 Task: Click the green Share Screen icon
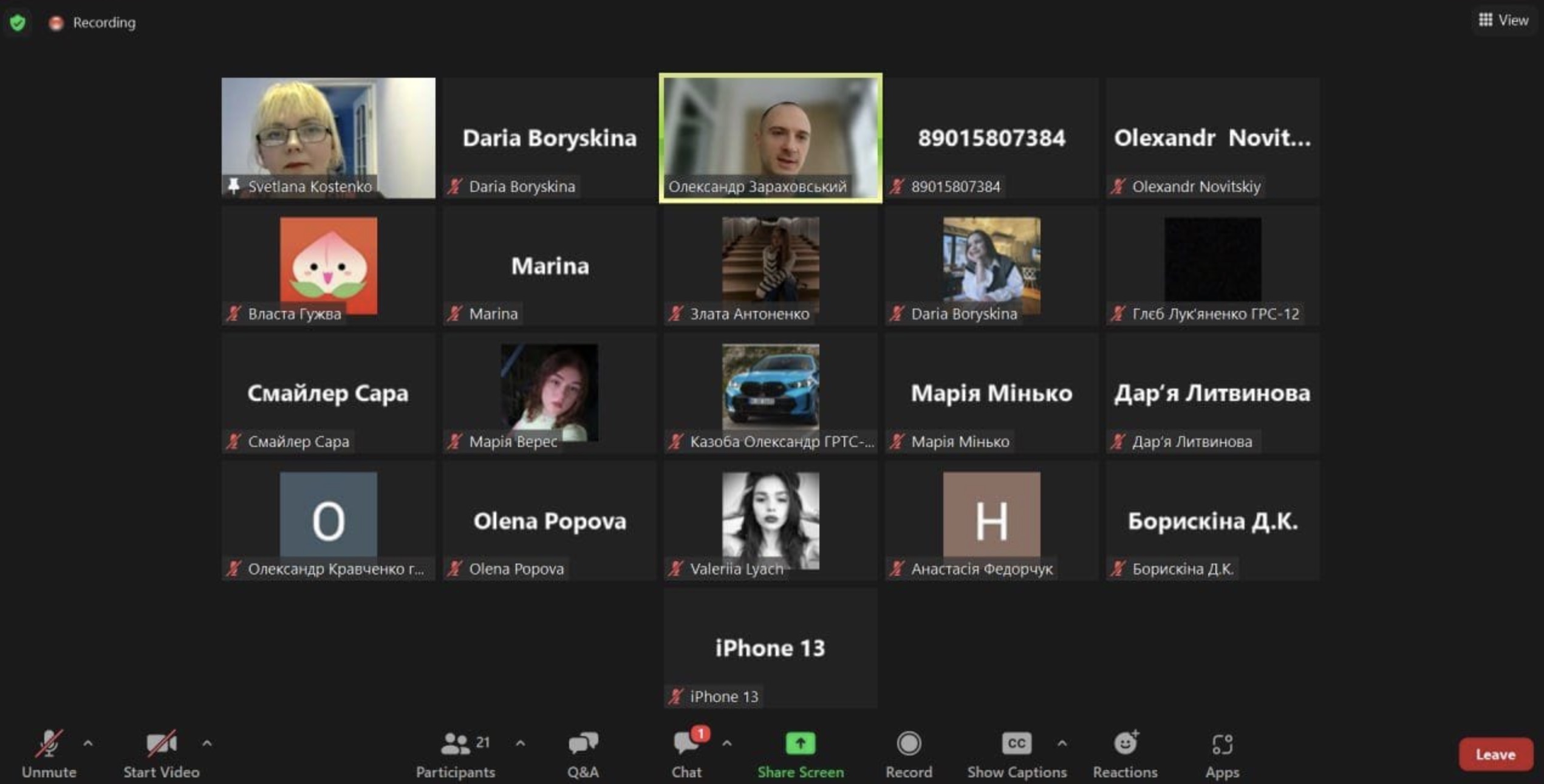click(801, 743)
